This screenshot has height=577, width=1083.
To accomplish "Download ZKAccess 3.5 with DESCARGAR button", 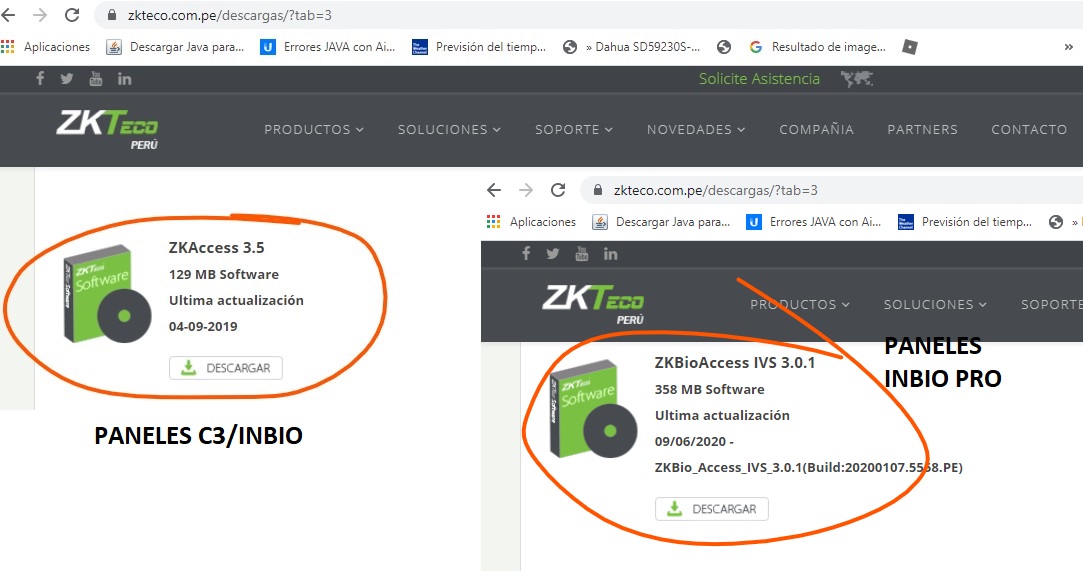I will pyautogui.click(x=226, y=368).
